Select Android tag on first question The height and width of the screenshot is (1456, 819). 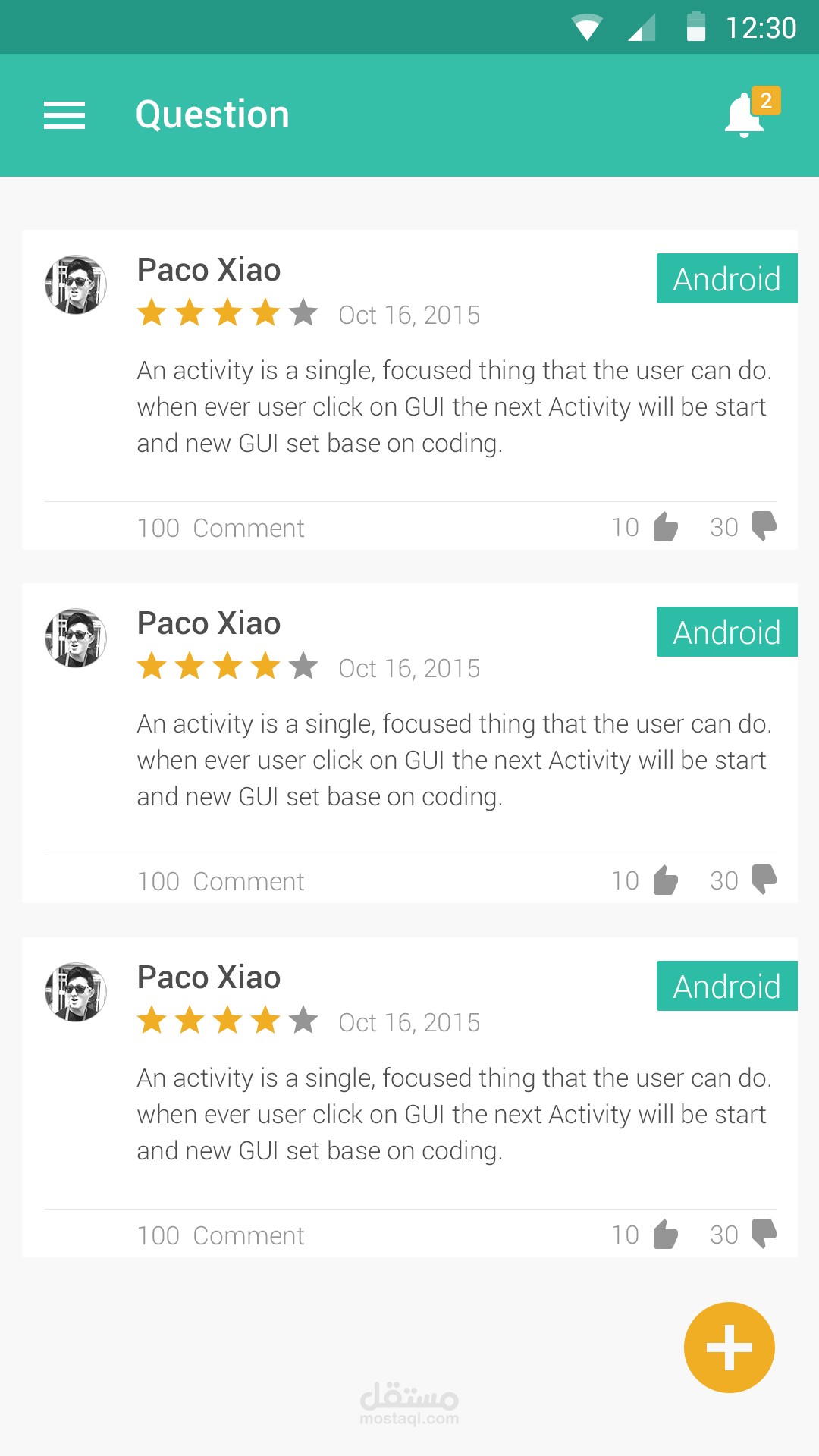(726, 278)
